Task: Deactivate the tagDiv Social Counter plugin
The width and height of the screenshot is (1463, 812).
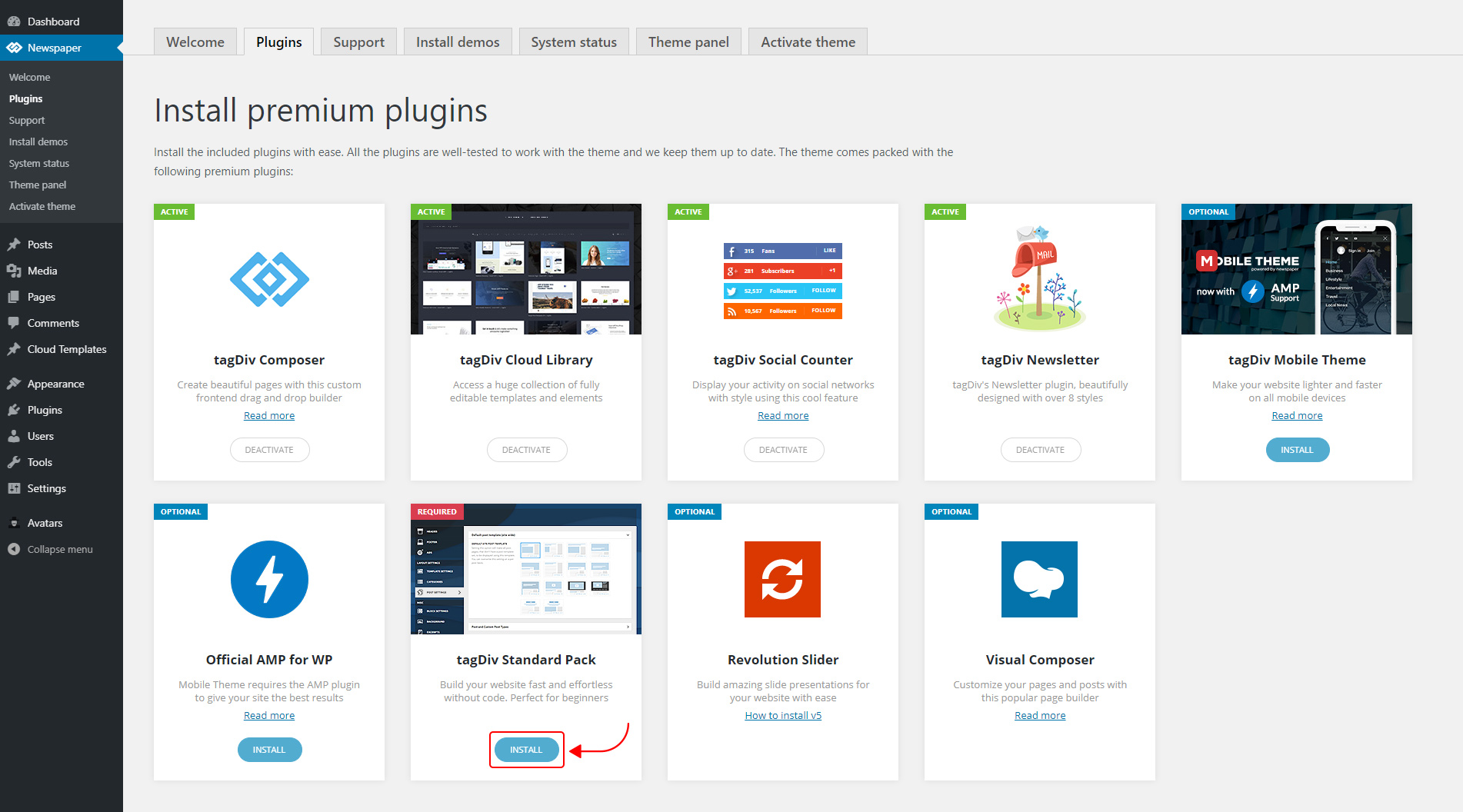Action: coord(783,450)
